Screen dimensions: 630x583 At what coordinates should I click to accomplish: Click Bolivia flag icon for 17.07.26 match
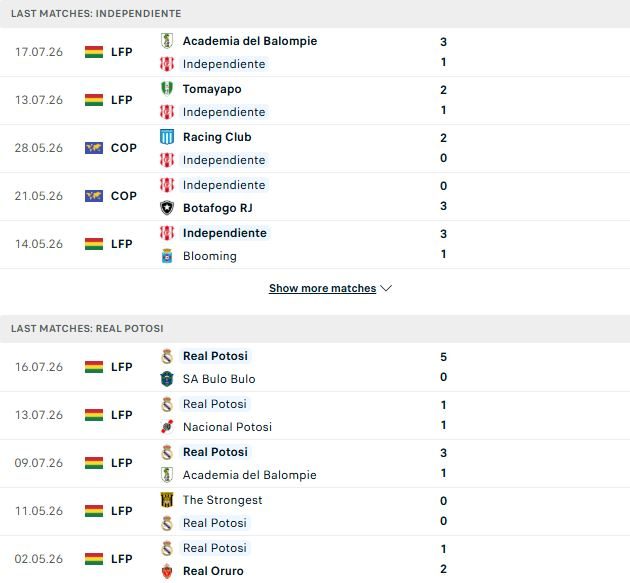coord(94,52)
